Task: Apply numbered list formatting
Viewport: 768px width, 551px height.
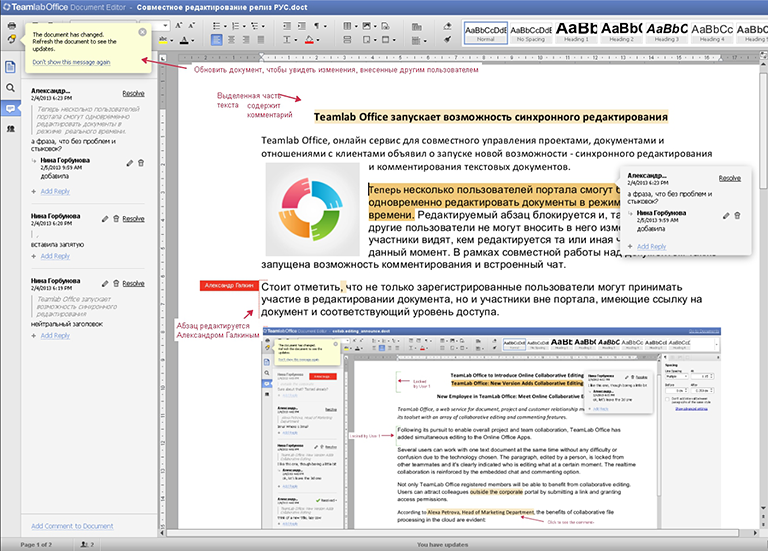Action: (235, 25)
